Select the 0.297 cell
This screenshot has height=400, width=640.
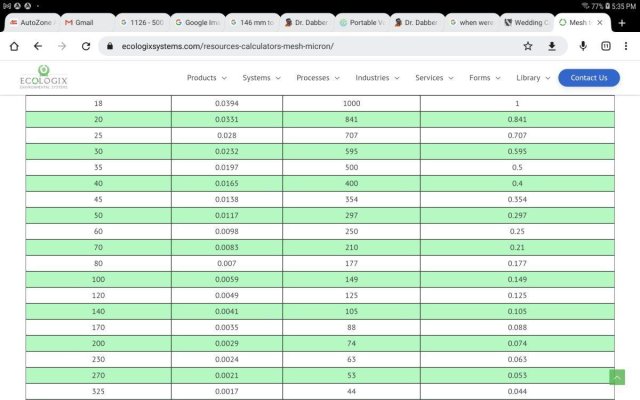coord(517,215)
